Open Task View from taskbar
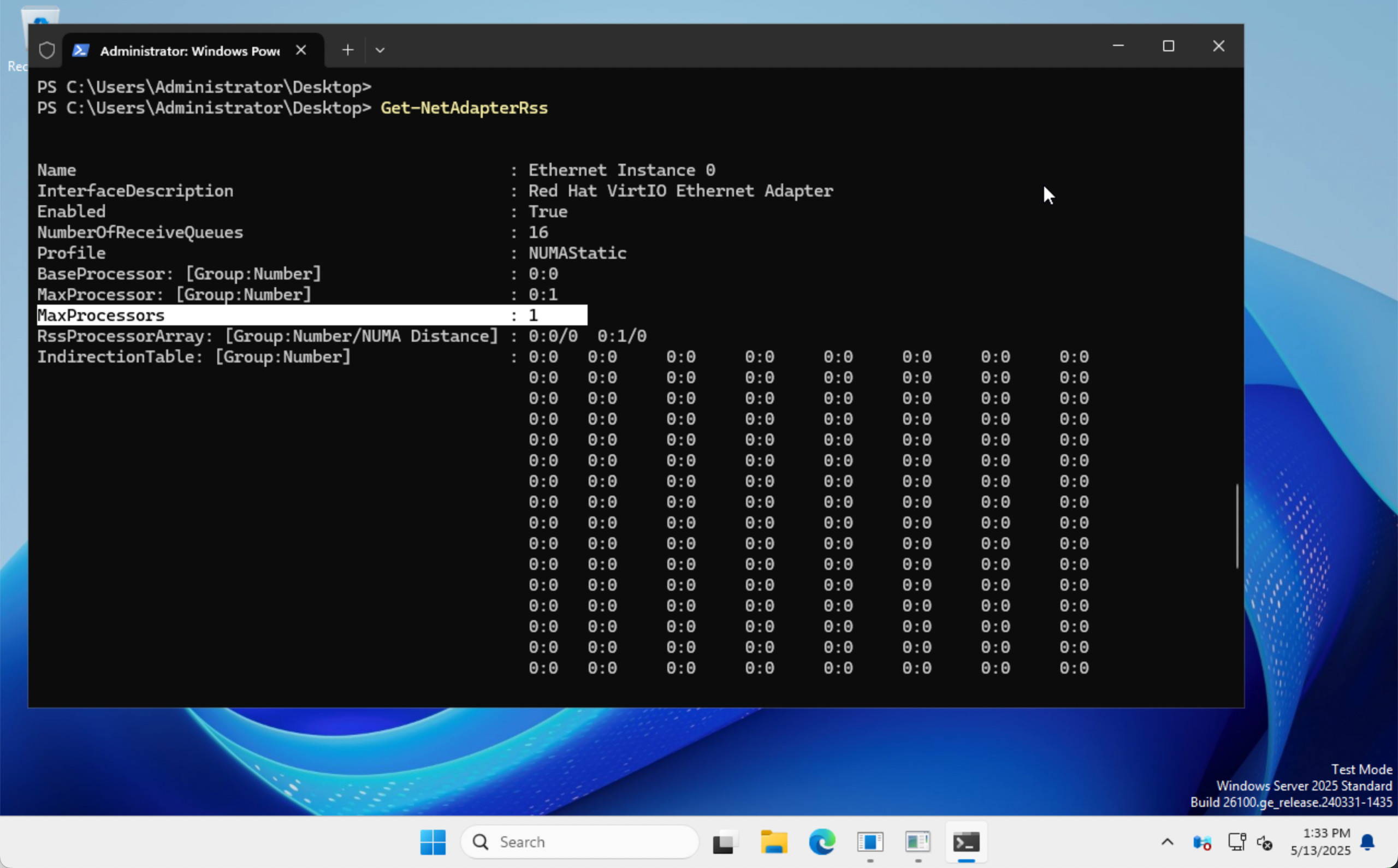 click(x=724, y=842)
